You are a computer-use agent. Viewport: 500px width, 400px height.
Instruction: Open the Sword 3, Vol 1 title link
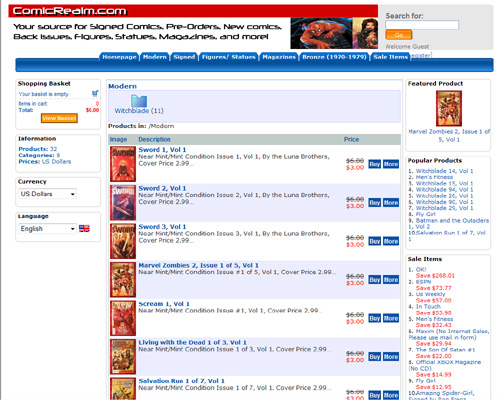point(162,227)
